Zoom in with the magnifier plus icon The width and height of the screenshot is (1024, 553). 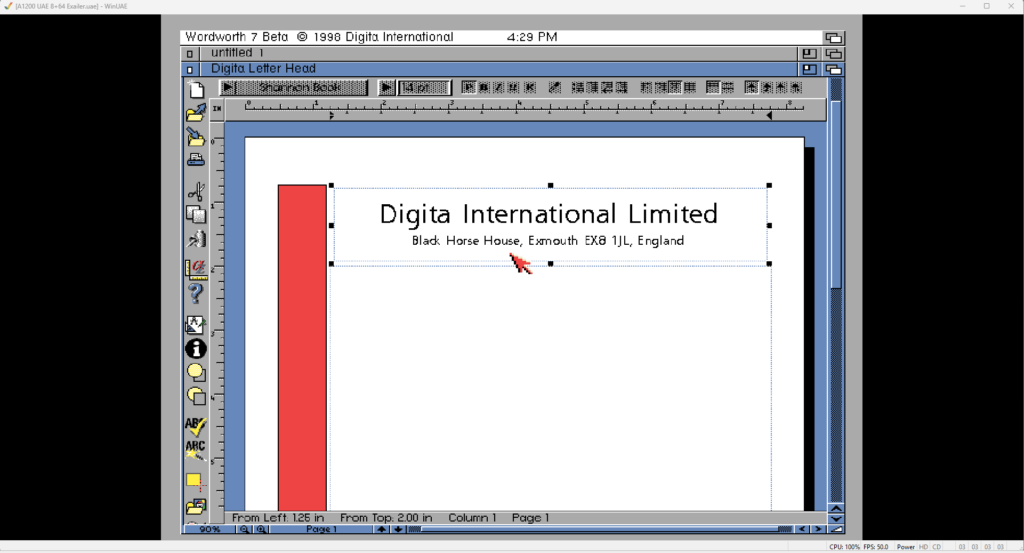tap(261, 529)
